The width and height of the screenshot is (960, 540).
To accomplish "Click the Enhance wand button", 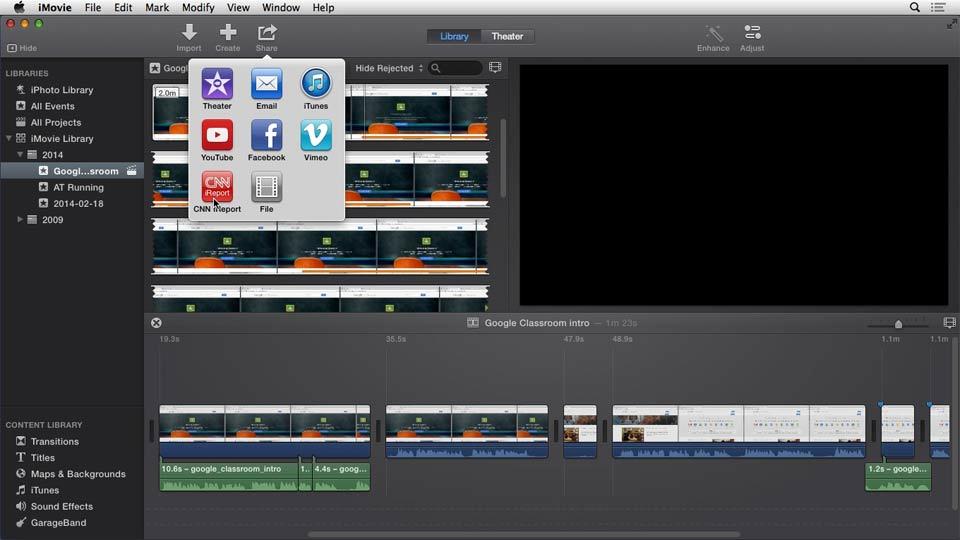I will coord(713,38).
